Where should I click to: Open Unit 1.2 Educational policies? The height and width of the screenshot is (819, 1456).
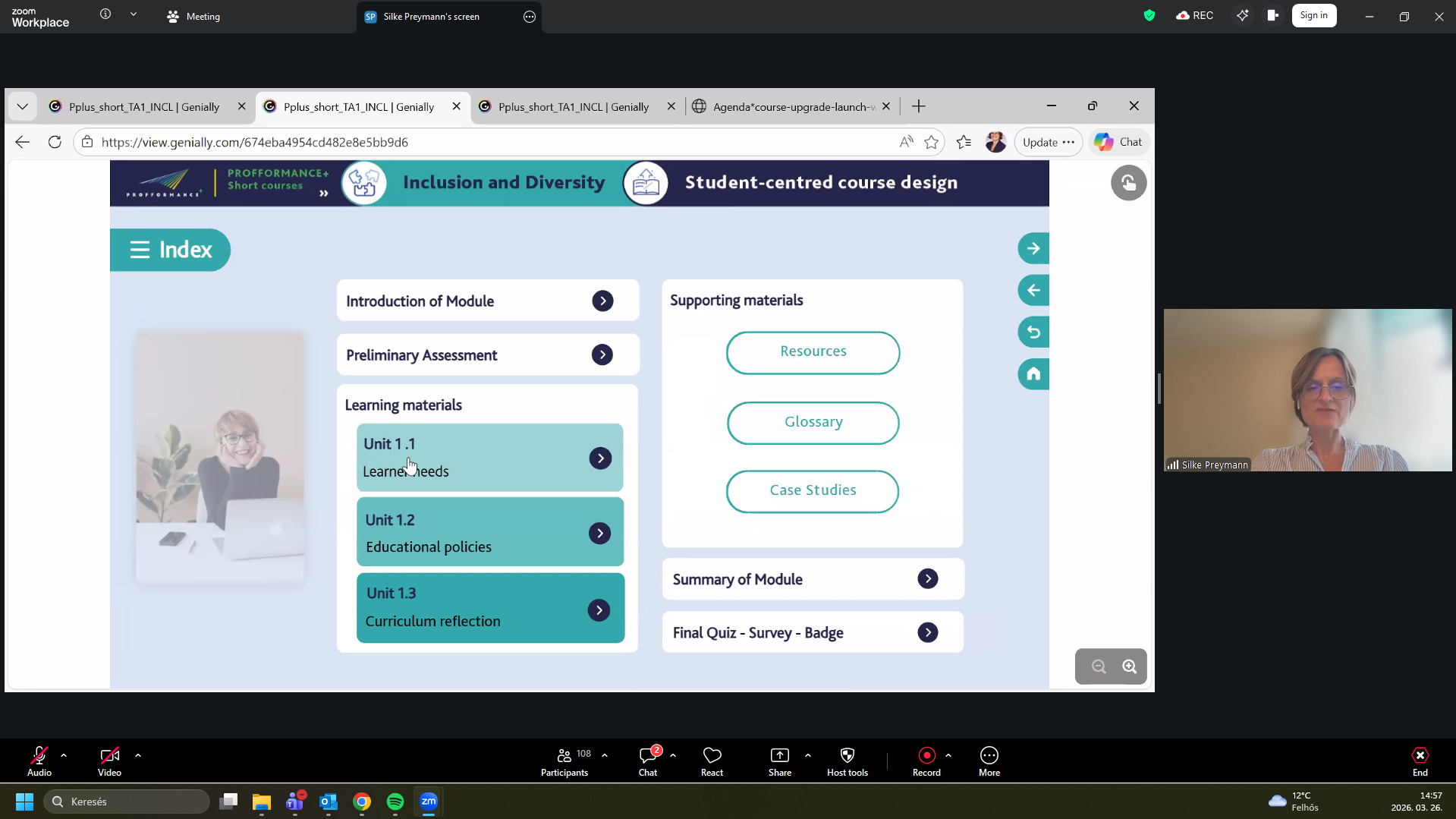pos(490,533)
